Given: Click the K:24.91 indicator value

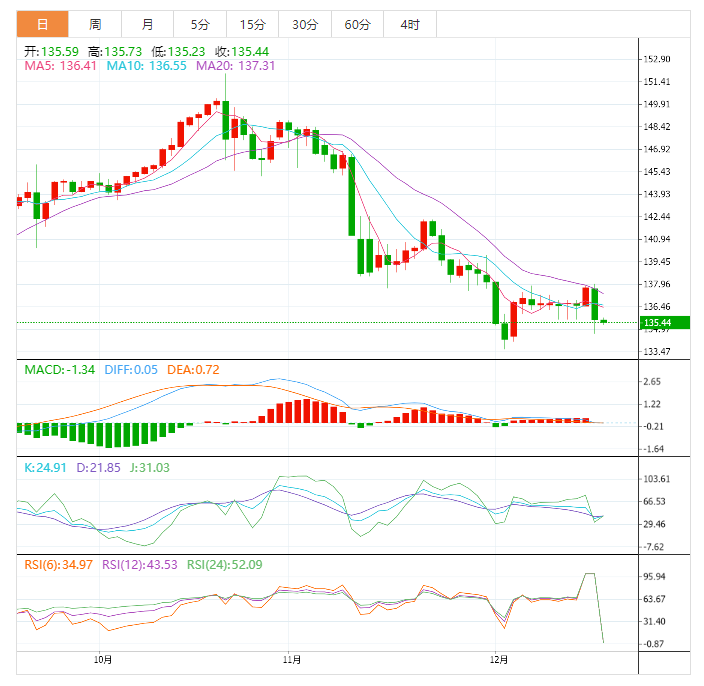Looking at the screenshot, I should pos(45,468).
